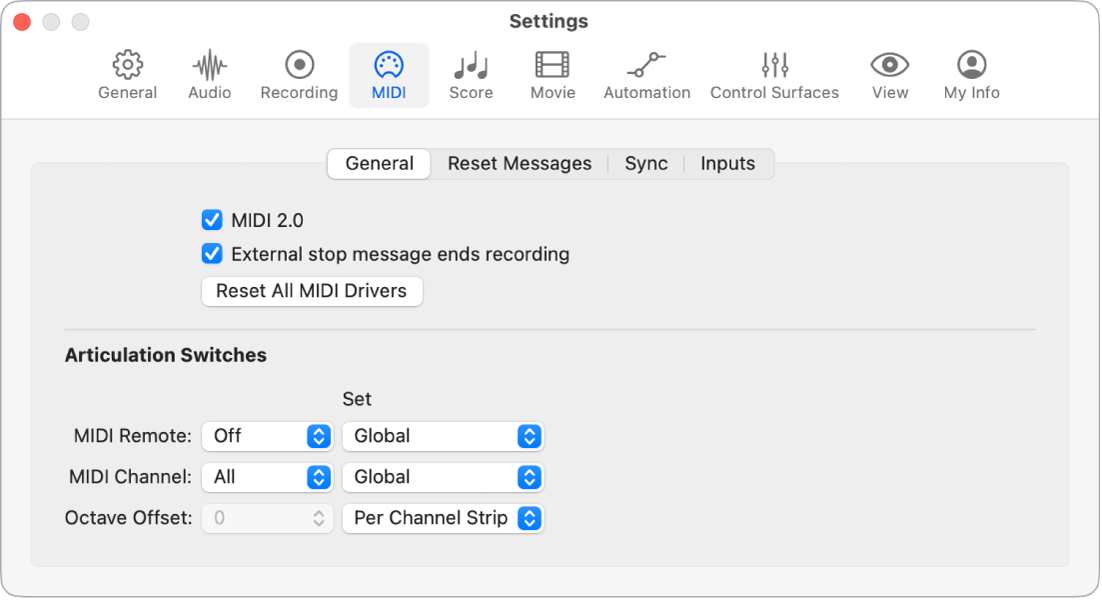Open the Per Channel Strip dropdown
Viewport: 1102px width, 600px height.
[x=442, y=518]
